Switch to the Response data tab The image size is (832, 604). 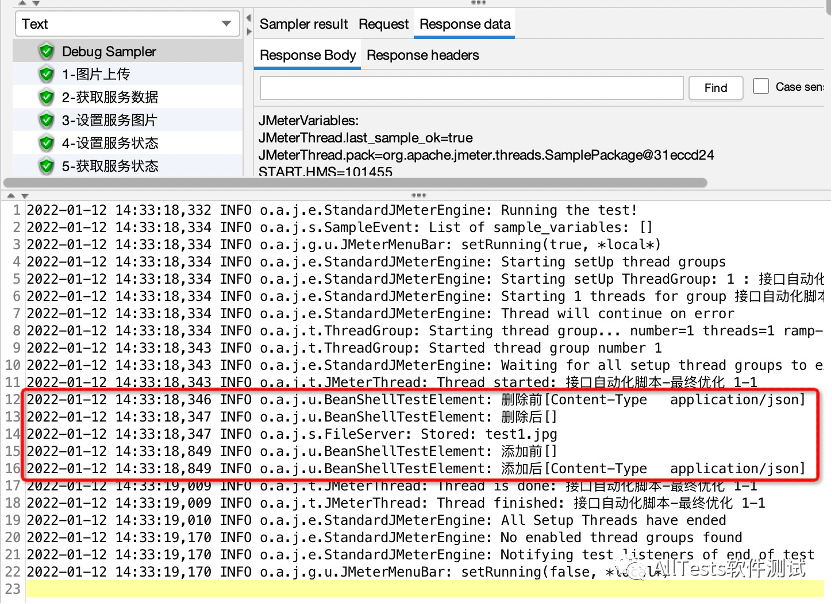[465, 24]
